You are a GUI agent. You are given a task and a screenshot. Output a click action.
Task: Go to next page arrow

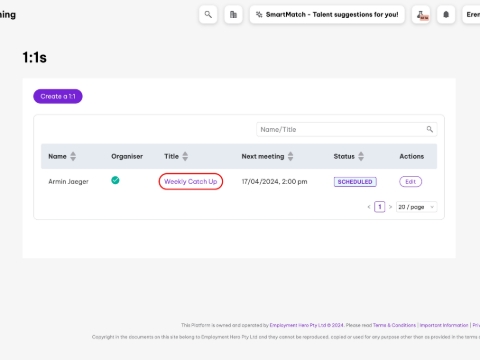pos(390,207)
